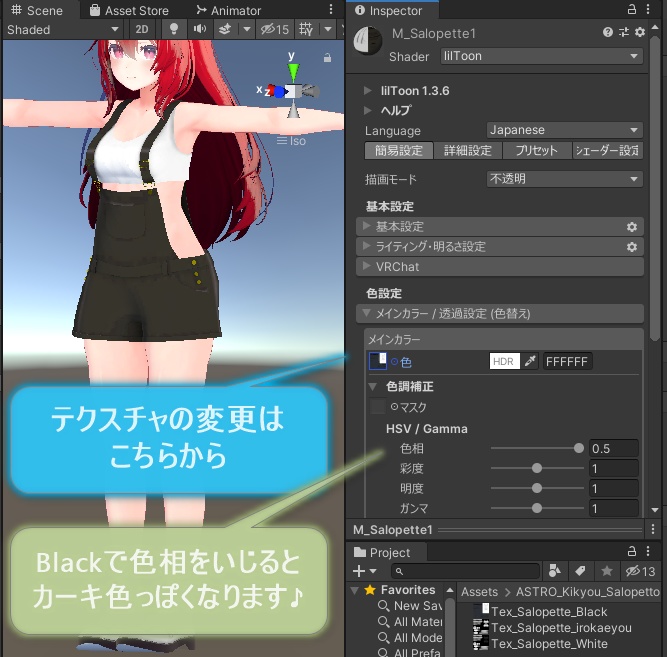The width and height of the screenshot is (667, 657).
Task: Open the 描画モード 不透明 dropdown
Action: 564,179
